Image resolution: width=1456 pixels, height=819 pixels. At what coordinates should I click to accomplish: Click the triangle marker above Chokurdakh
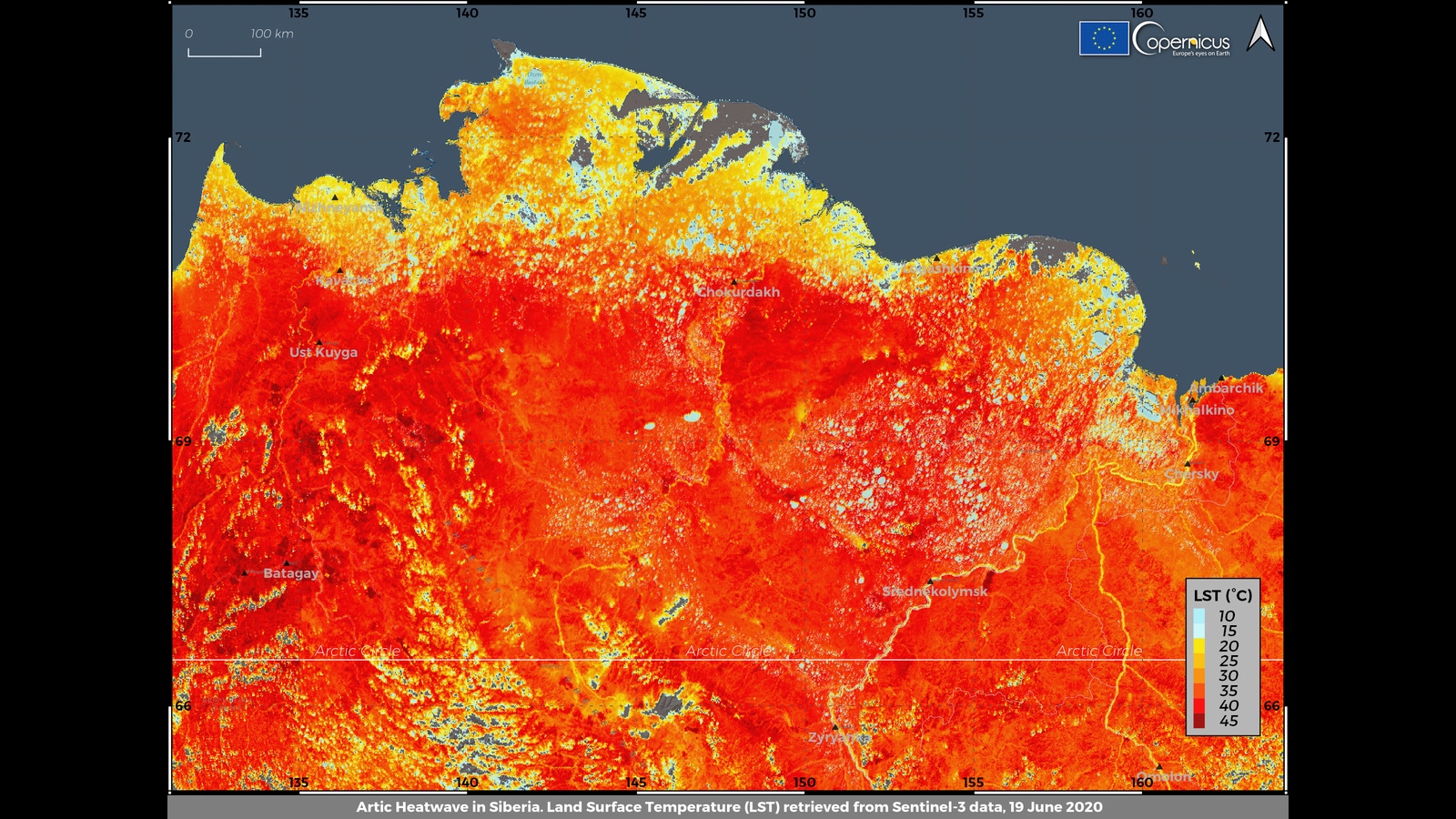coord(734,281)
